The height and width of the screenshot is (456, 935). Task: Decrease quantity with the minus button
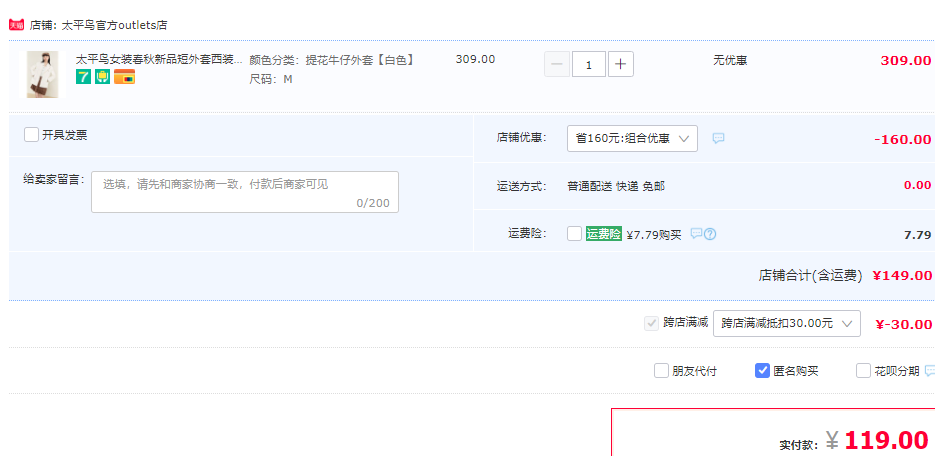[557, 64]
